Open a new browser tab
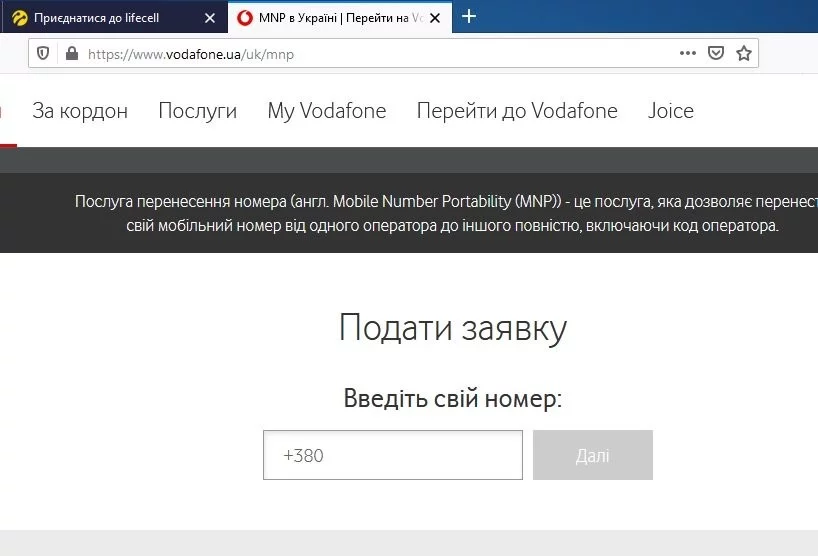The height and width of the screenshot is (556, 818). pos(468,17)
